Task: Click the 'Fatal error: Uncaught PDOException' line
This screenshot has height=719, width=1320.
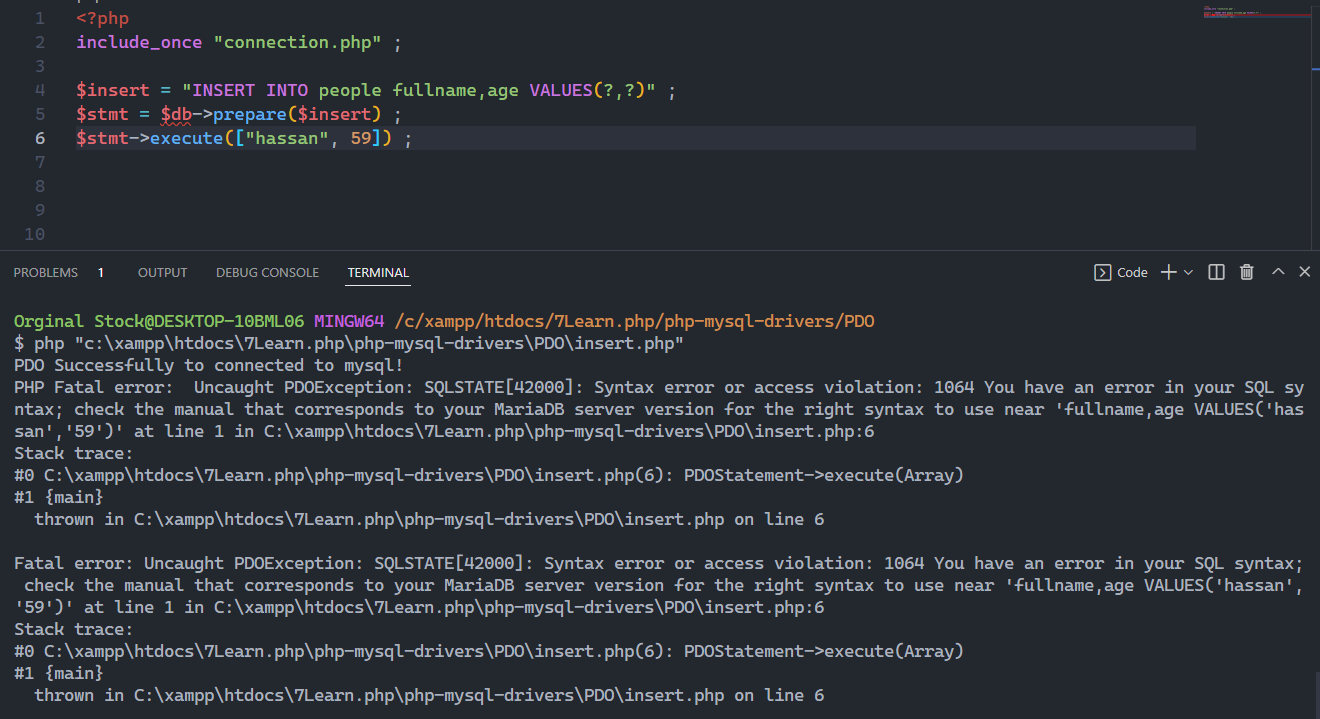Action: [x=659, y=563]
